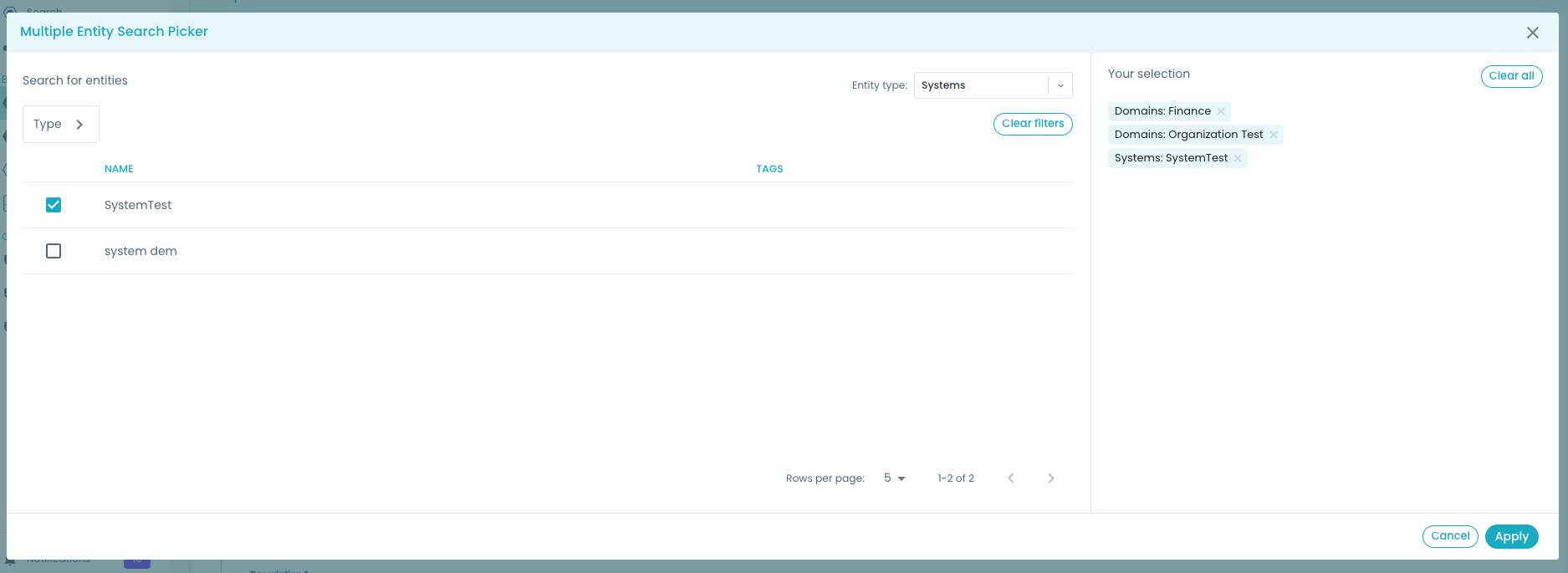Image resolution: width=1568 pixels, height=573 pixels.
Task: Close the Multiple Entity Search Picker dialog
Action: click(x=1532, y=33)
